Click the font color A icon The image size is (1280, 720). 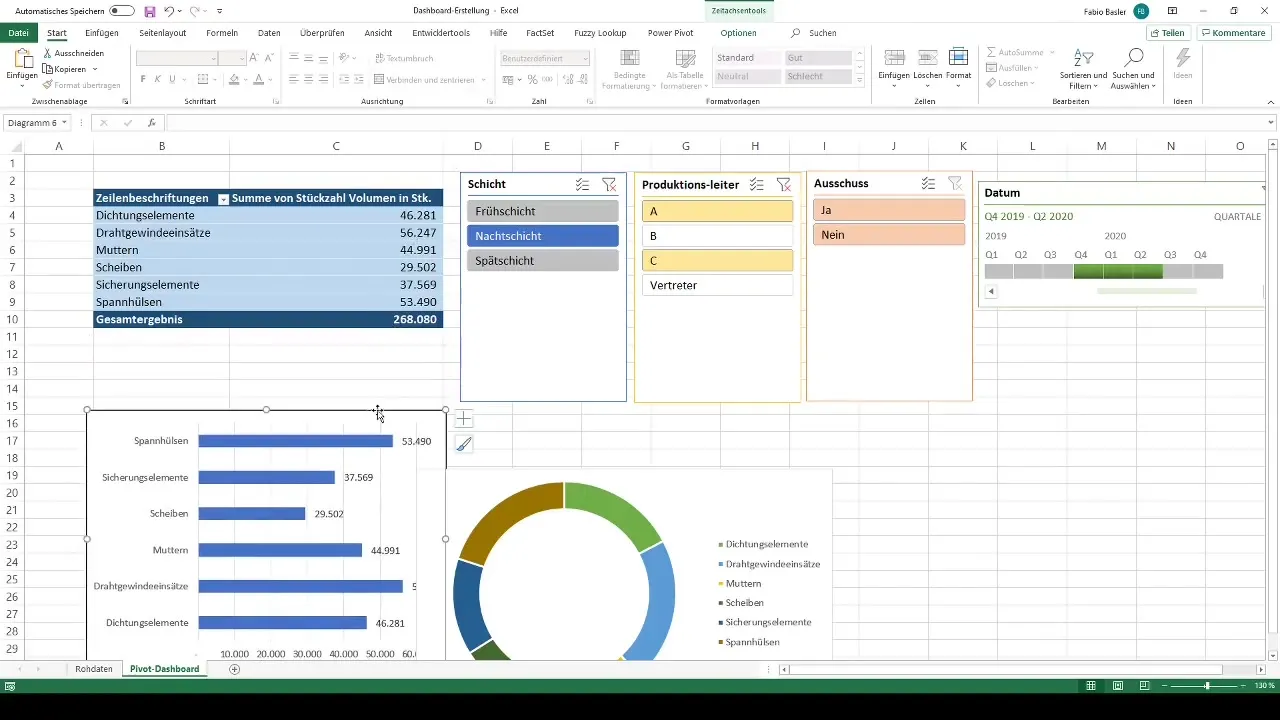(258, 79)
